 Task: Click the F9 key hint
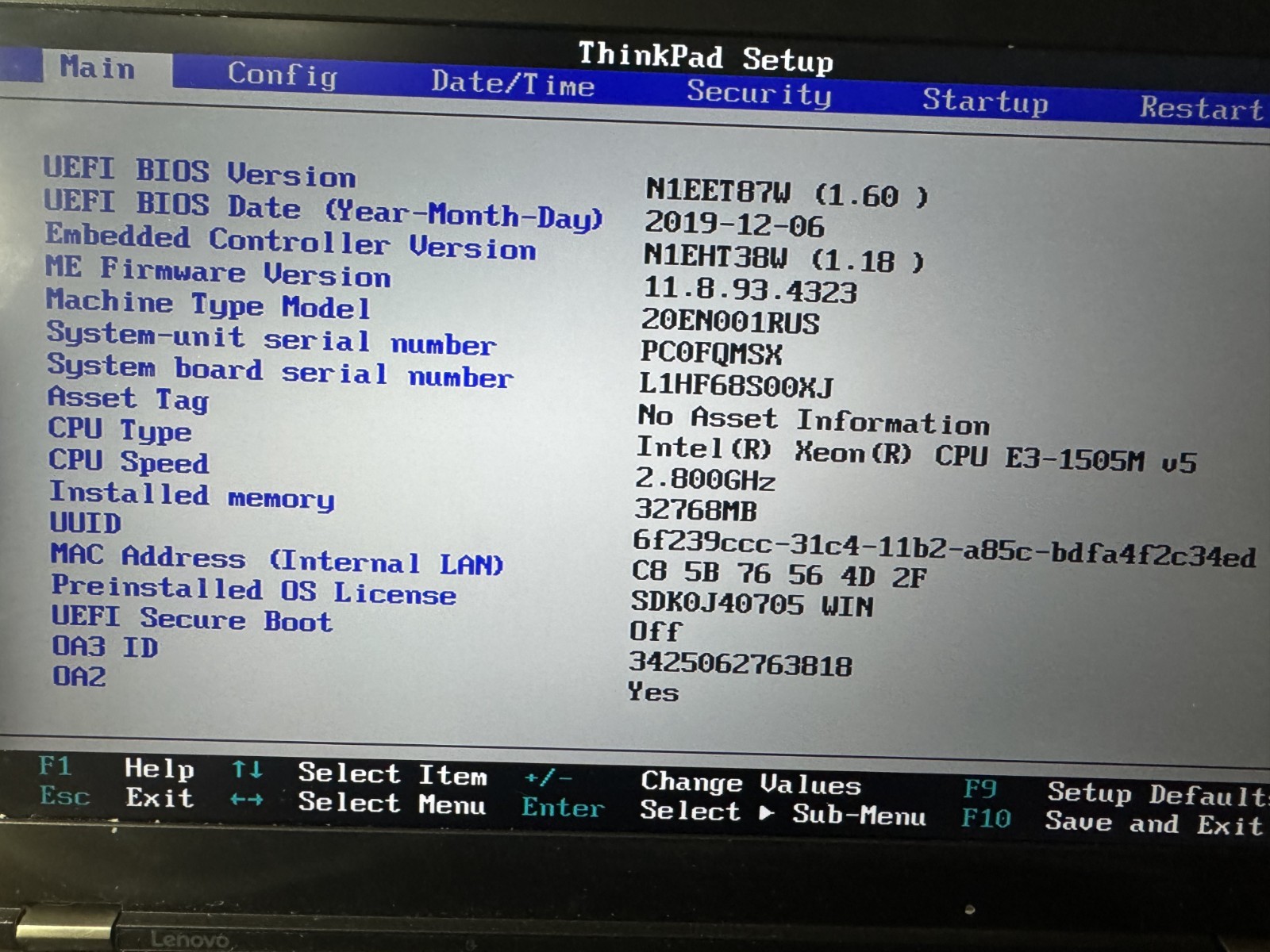[x=979, y=789]
